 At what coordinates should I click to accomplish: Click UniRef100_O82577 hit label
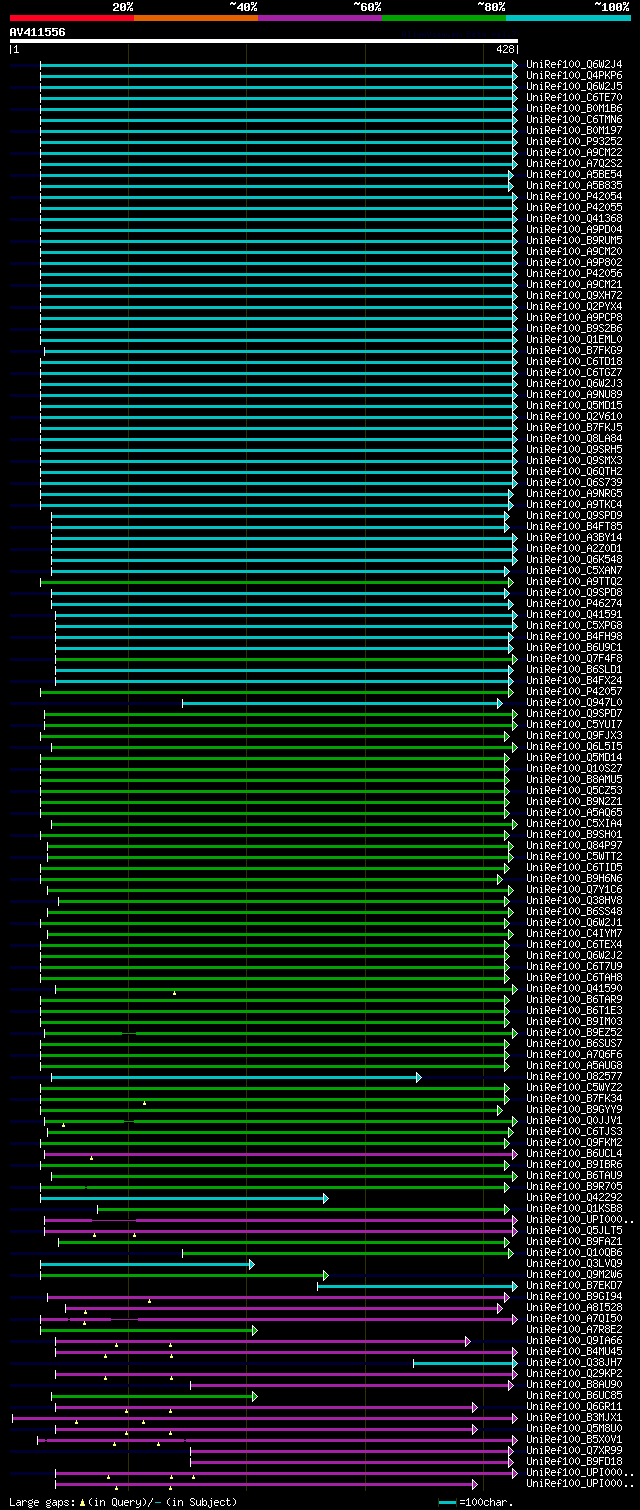coord(574,1077)
